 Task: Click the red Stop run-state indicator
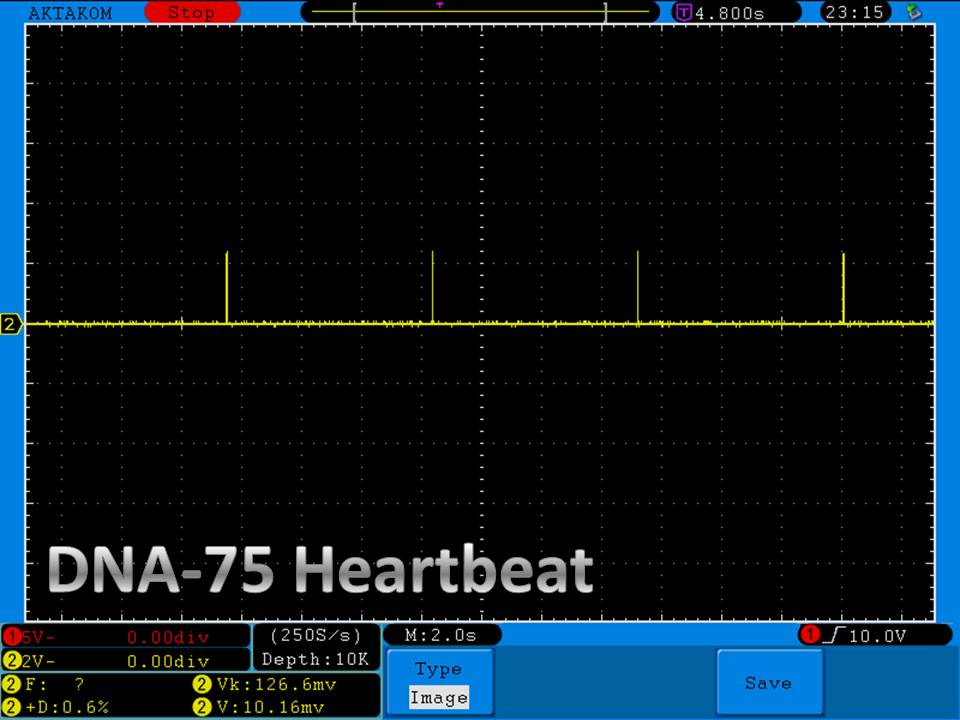coord(192,13)
